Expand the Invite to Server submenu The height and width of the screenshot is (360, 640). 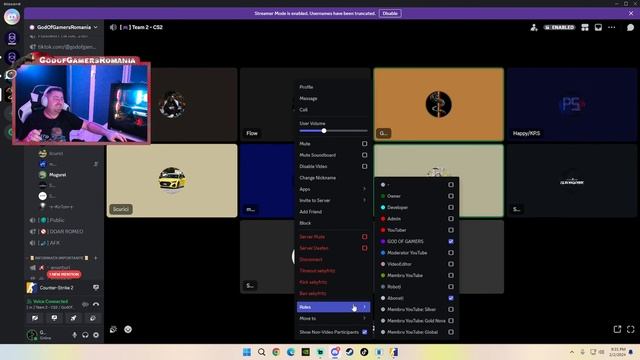click(333, 200)
